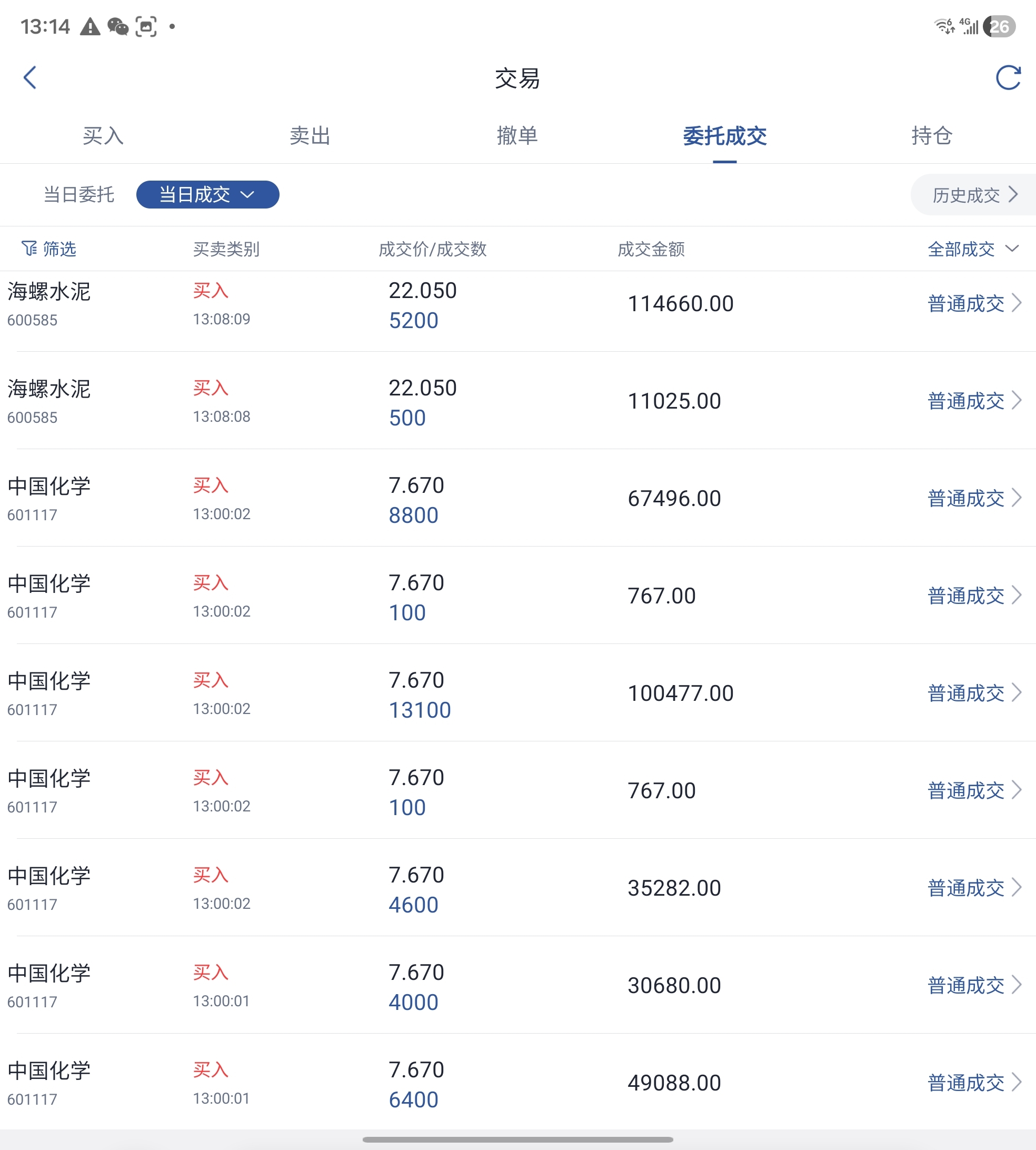This screenshot has height=1150, width=1036.
Task: Tap chevron on 114660.00 海螺水泥 trade row
Action: click(x=1017, y=303)
